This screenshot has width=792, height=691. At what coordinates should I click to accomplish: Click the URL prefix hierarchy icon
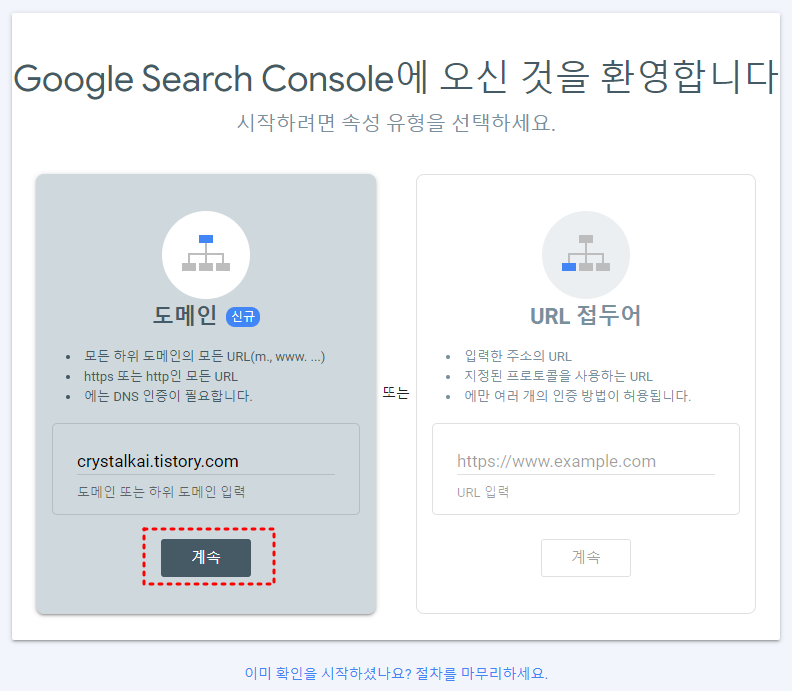[585, 254]
